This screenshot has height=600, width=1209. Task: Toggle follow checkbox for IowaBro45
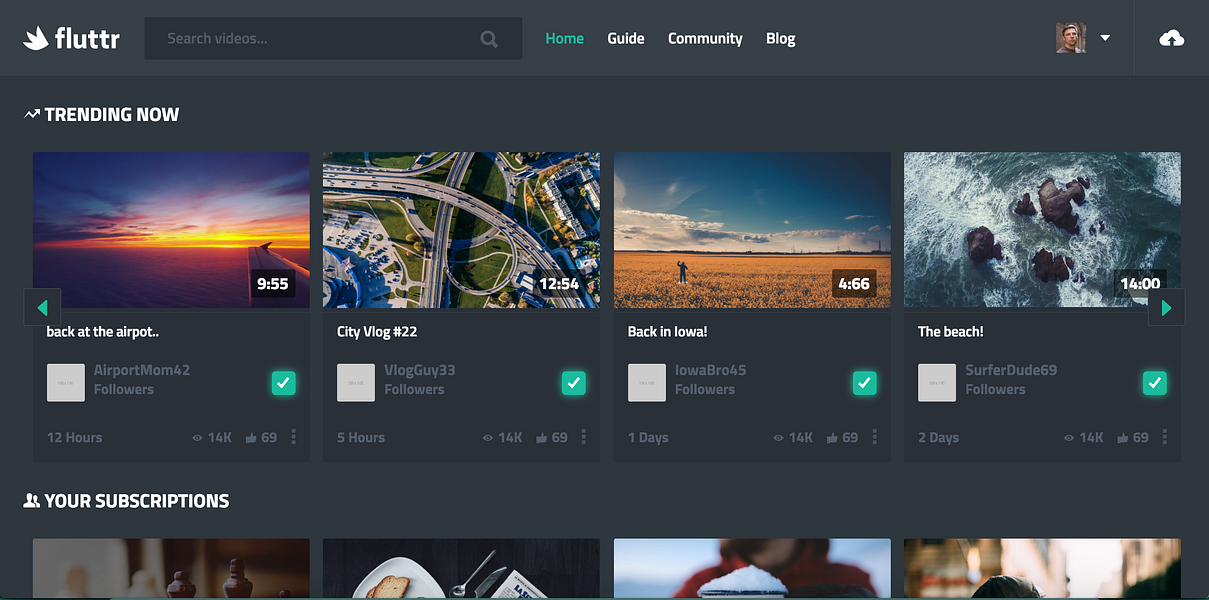[864, 382]
